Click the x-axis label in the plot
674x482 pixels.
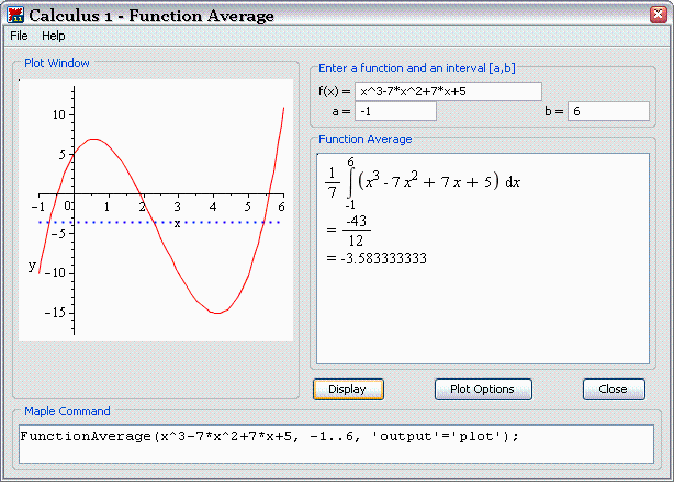tap(177, 223)
